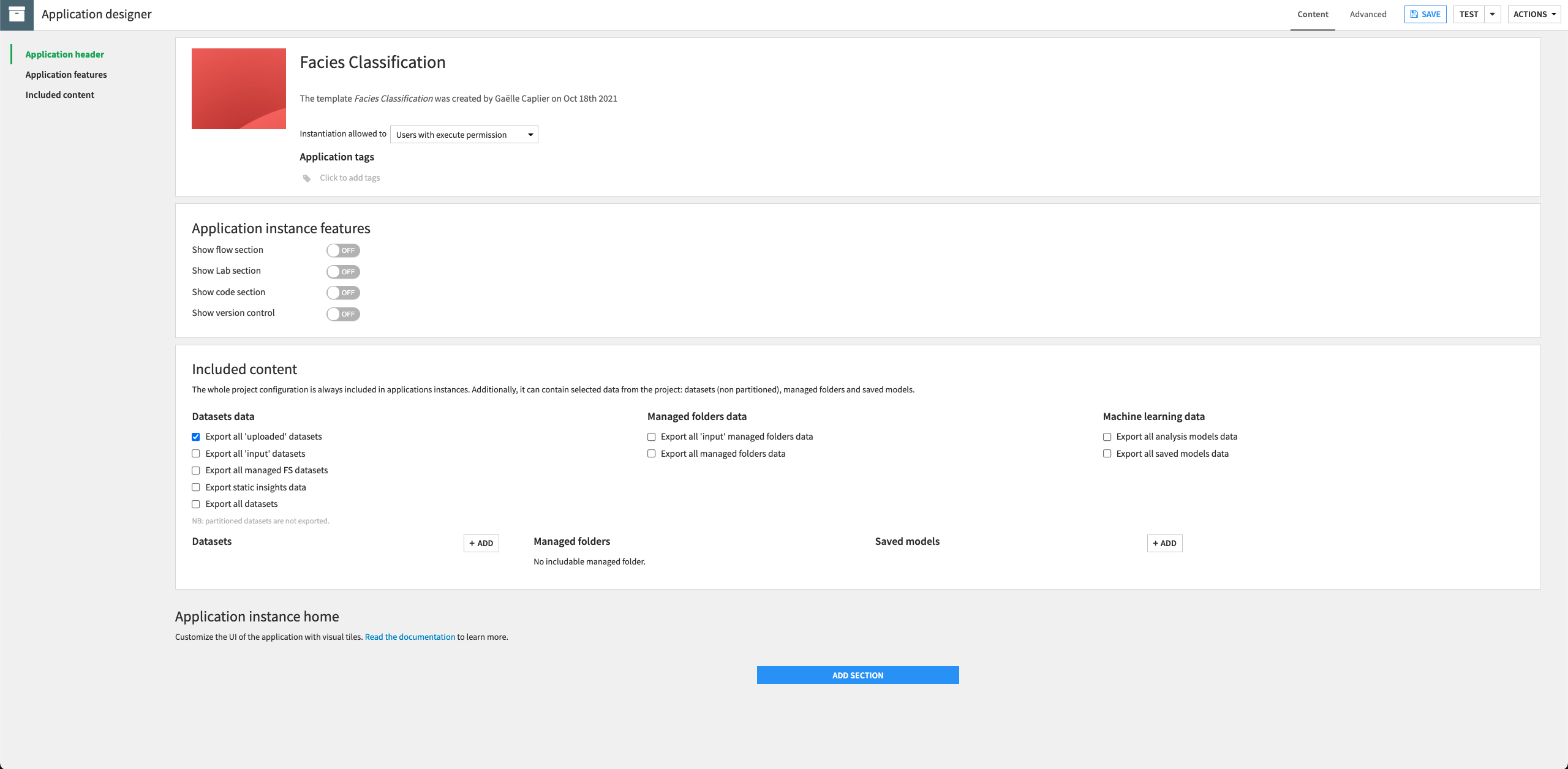The width and height of the screenshot is (1568, 769).
Task: Click the ADD SECTION button
Action: pos(858,675)
